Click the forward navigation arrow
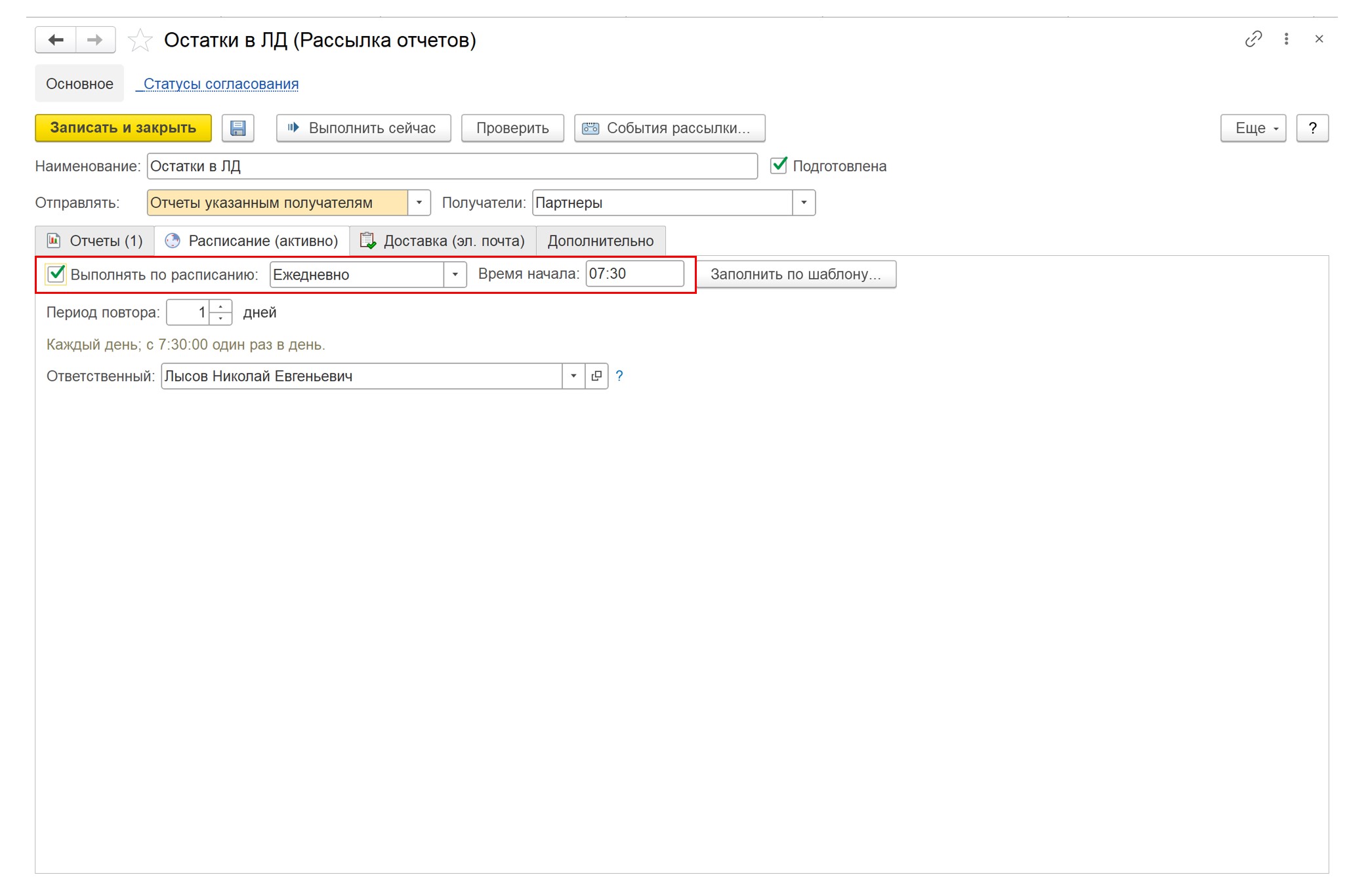Screen dimensions: 1349x896 point(95,40)
